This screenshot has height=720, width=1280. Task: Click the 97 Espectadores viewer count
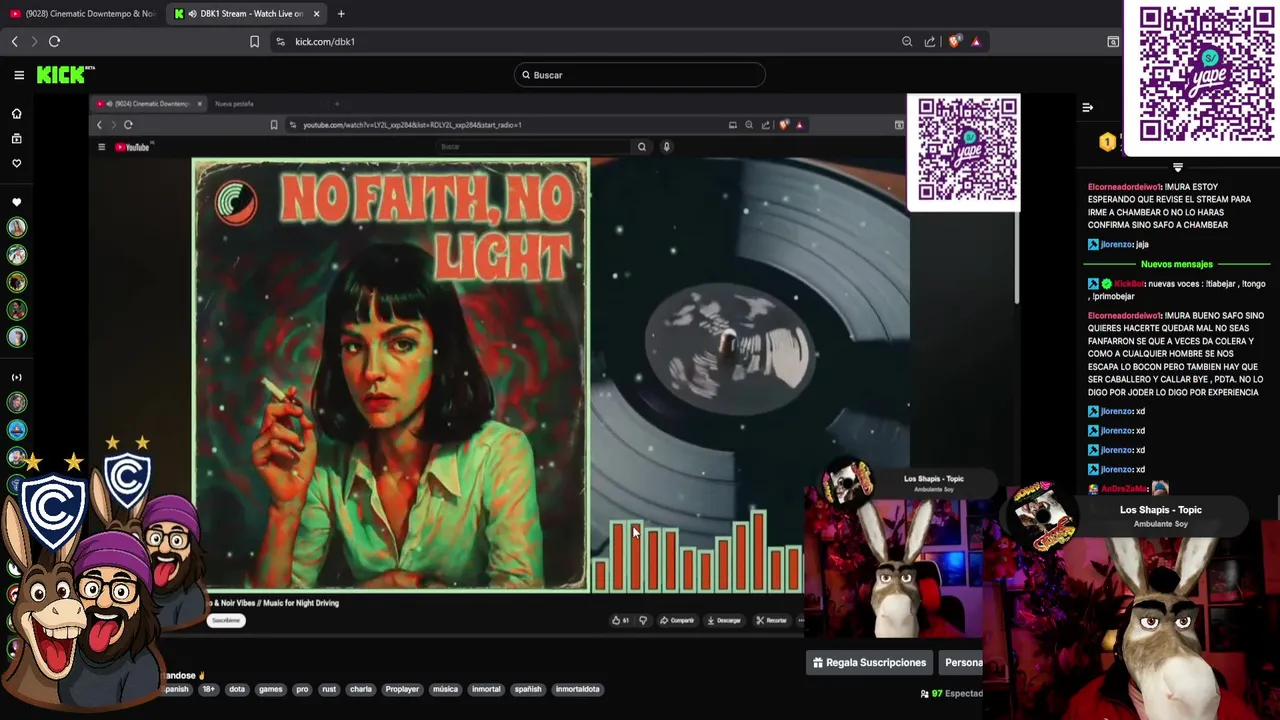[952, 693]
